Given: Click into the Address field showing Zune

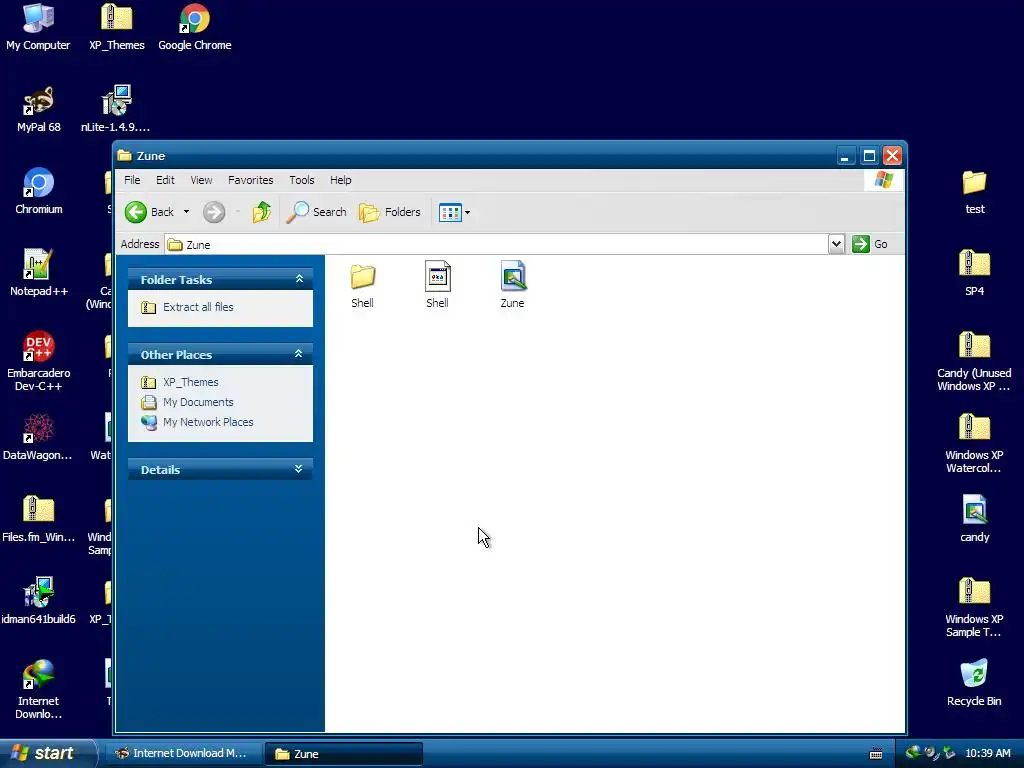Looking at the screenshot, I should pyautogui.click(x=496, y=244).
